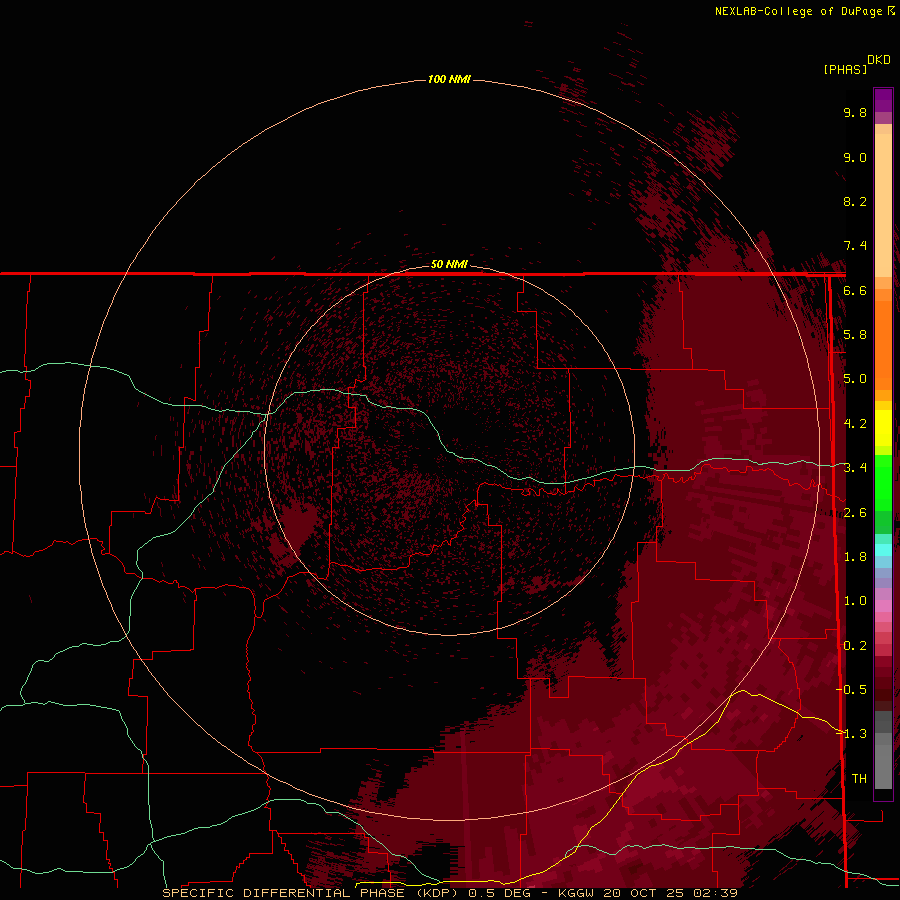
Task: Pick the cyan band beside 1.8 on scale
Action: point(883,550)
